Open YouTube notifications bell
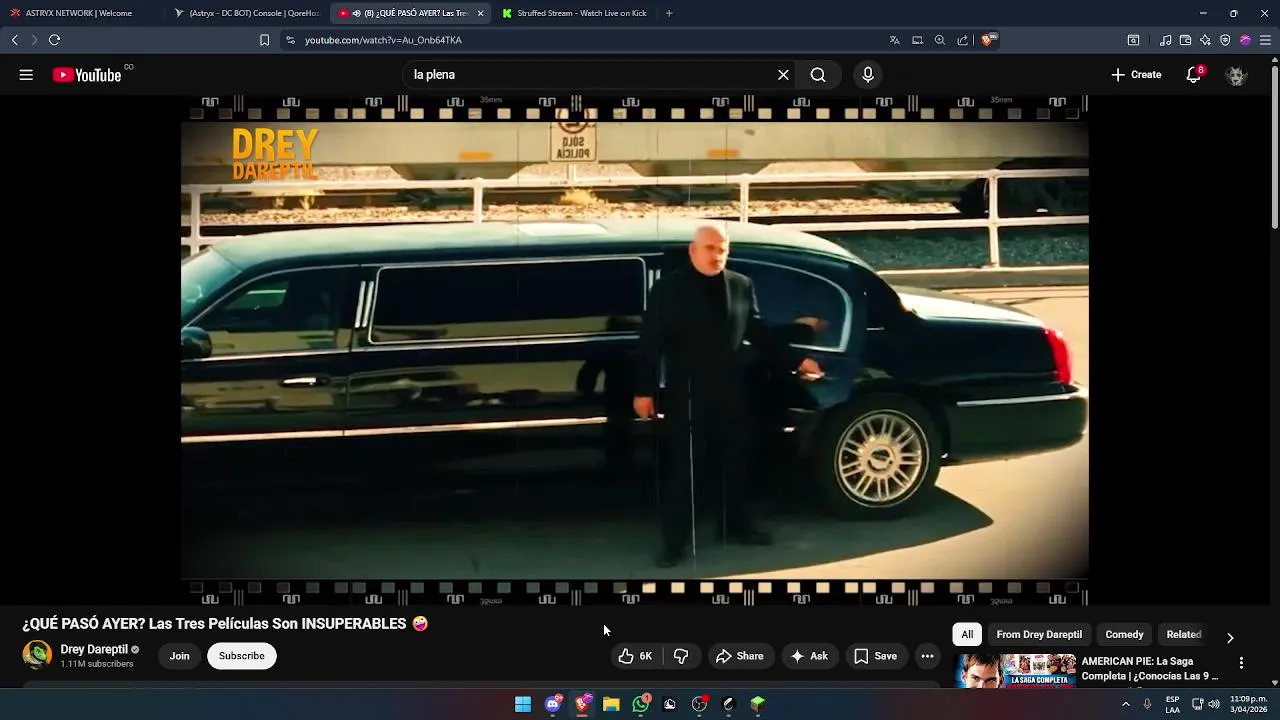Image resolution: width=1280 pixels, height=720 pixels. point(1193,75)
